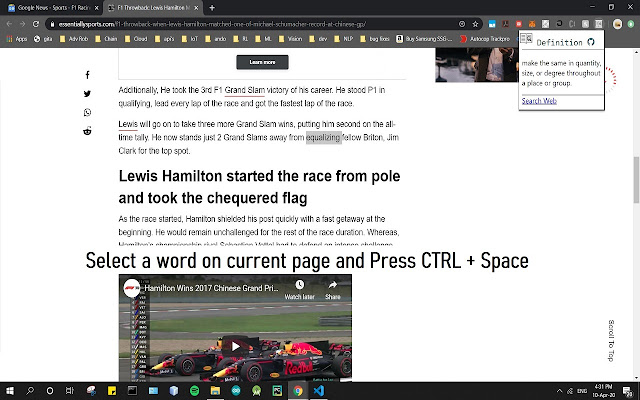Click Watch later on the video
This screenshot has height=400, width=640.
coord(300,290)
